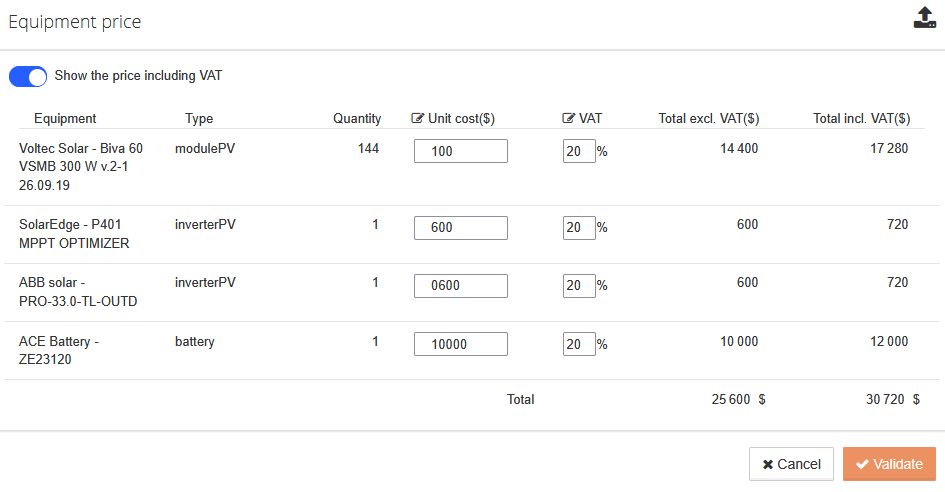Click unit cost field for SolarEdge P401 optimizer
945x492 pixels.
[x=460, y=228]
